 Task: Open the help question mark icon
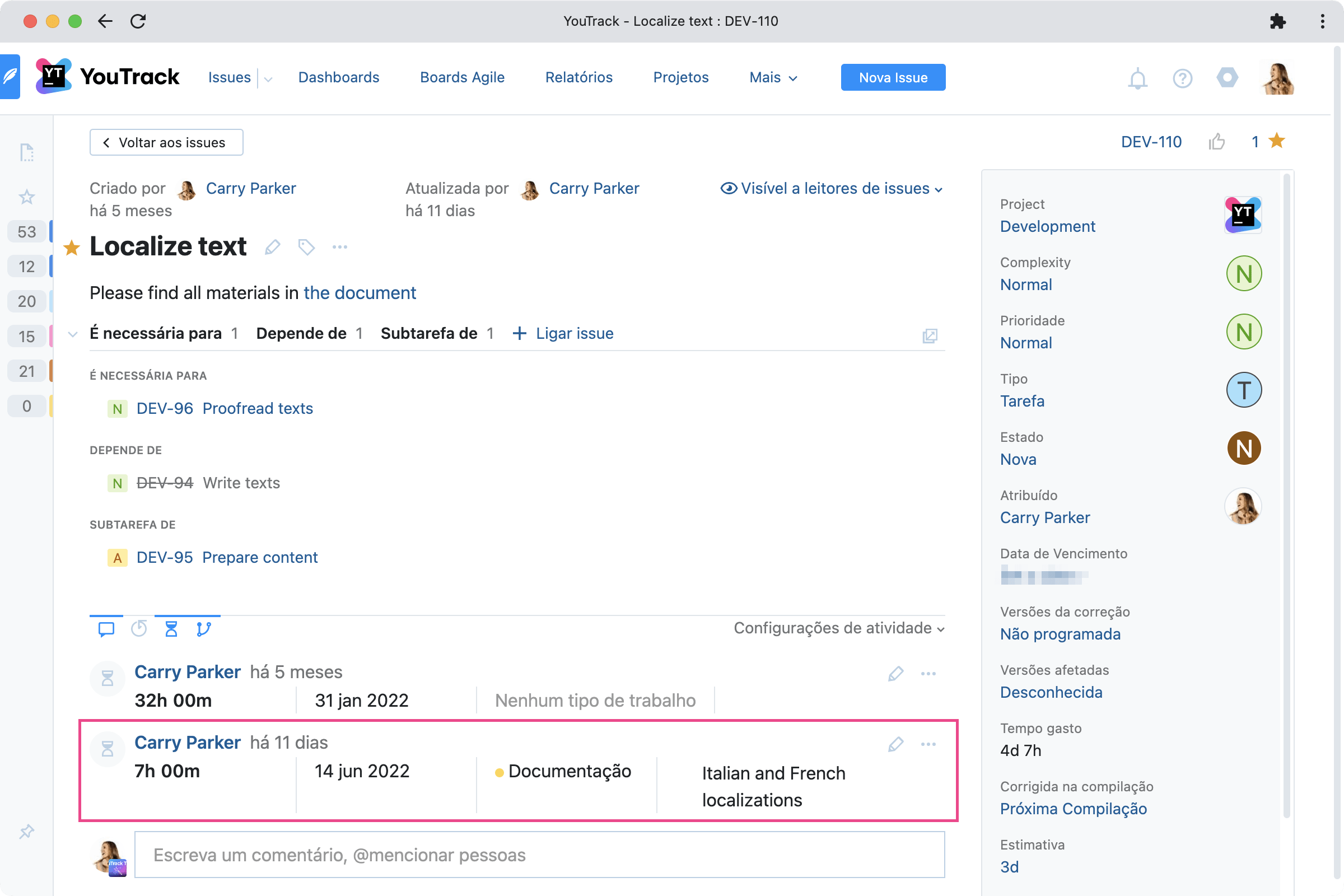[1182, 78]
